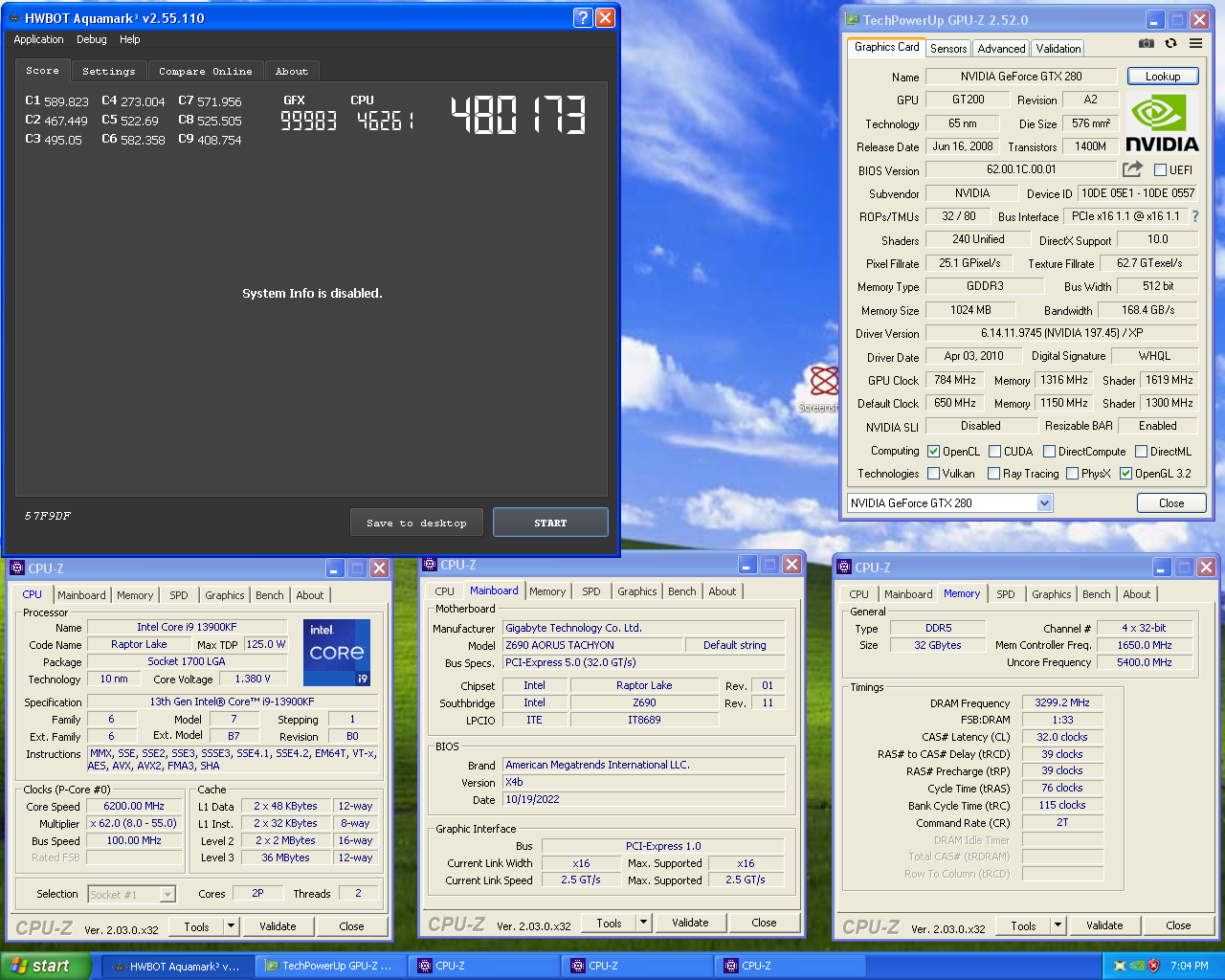The height and width of the screenshot is (980, 1225).
Task: Click the Bus Interface question mark icon
Action: tap(1195, 216)
